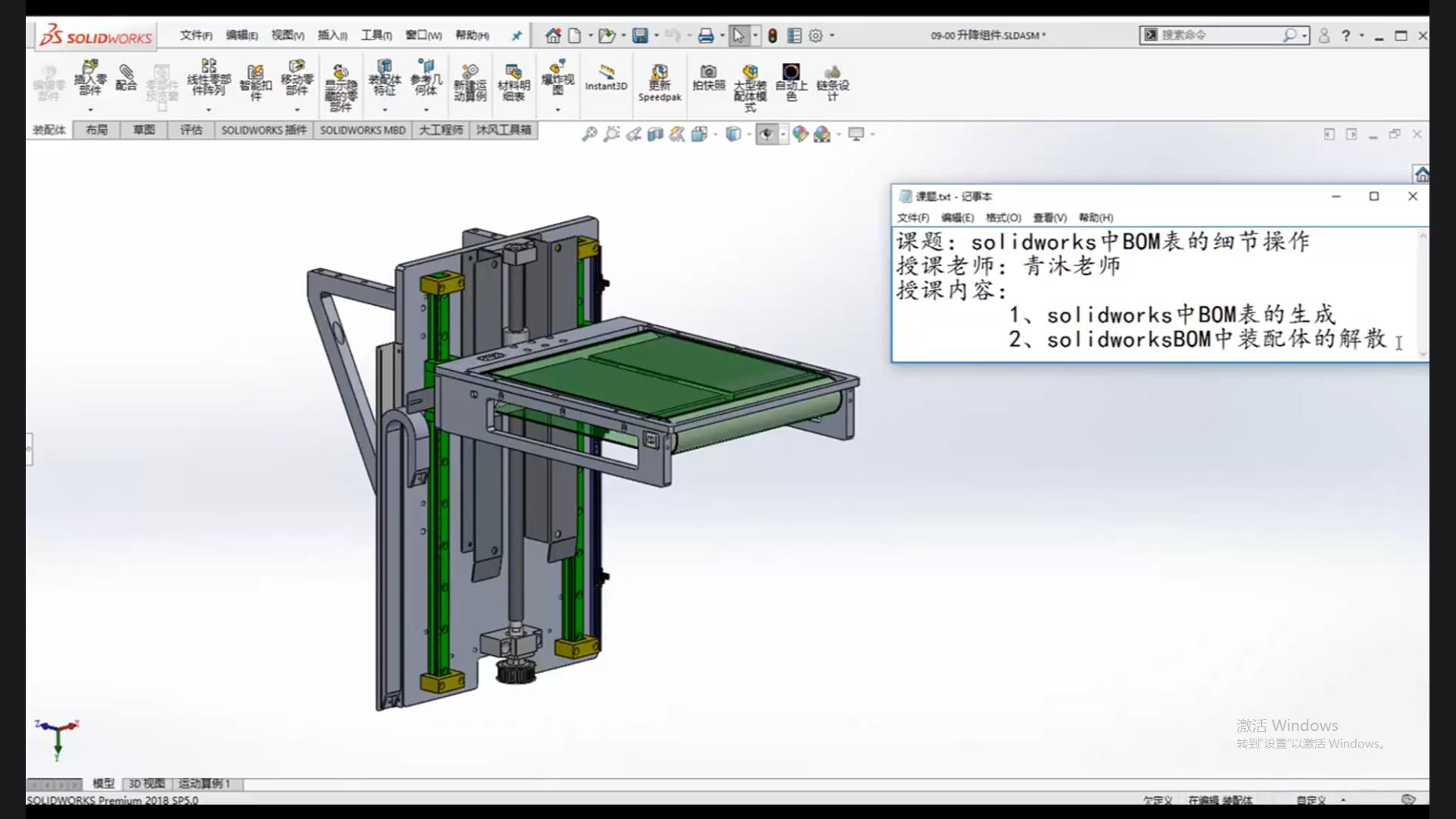Switch to SOLIDWORKS 插件 tab

[x=264, y=130]
